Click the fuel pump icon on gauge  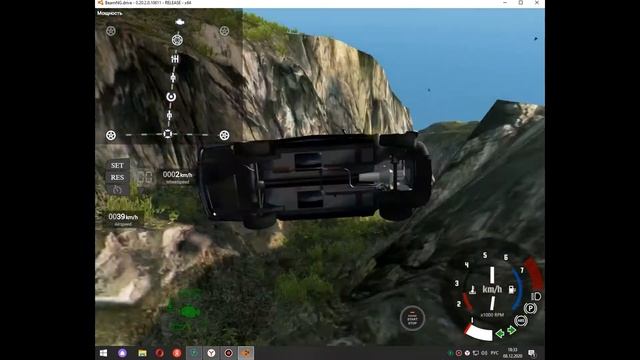[x=512, y=289]
